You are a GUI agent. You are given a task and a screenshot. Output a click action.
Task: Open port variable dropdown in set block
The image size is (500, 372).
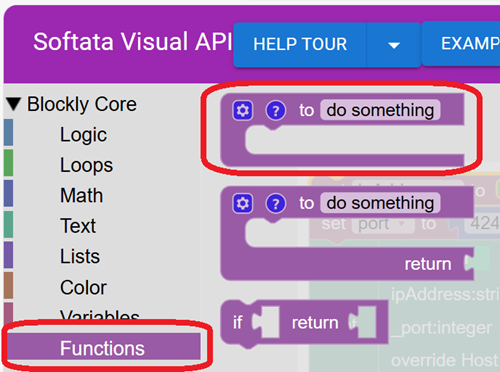pyautogui.click(x=383, y=224)
